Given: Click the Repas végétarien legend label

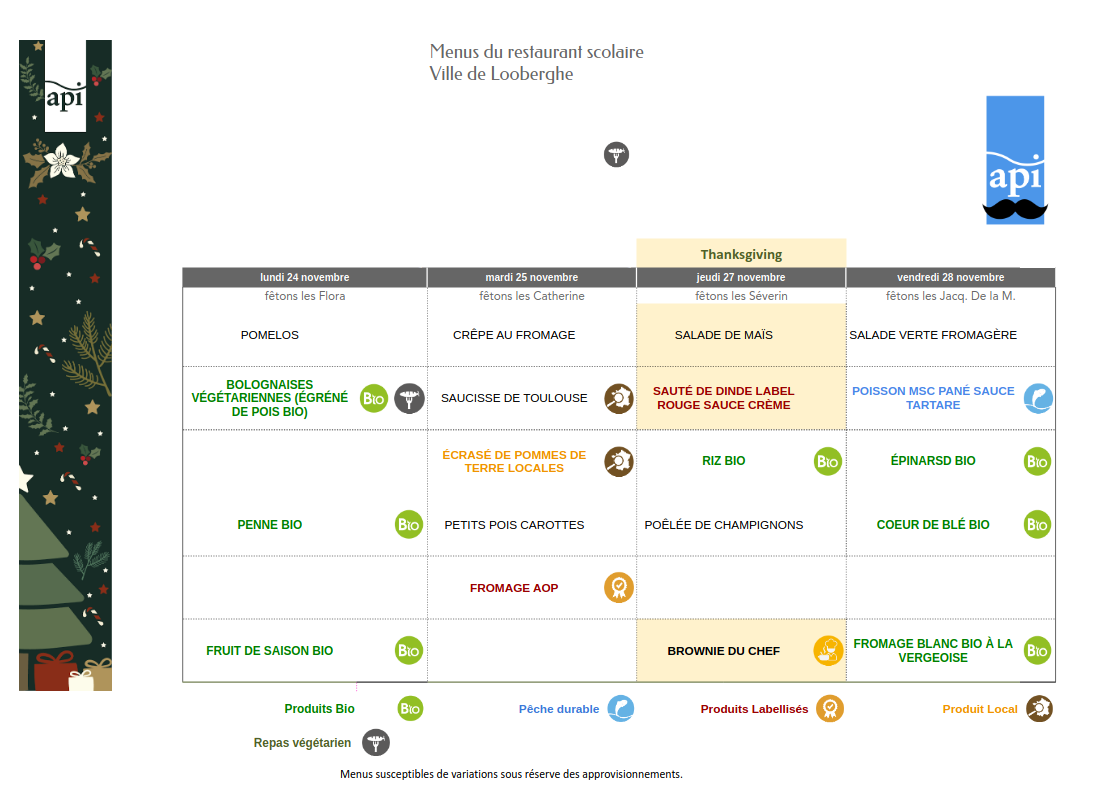Looking at the screenshot, I should pos(302,743).
